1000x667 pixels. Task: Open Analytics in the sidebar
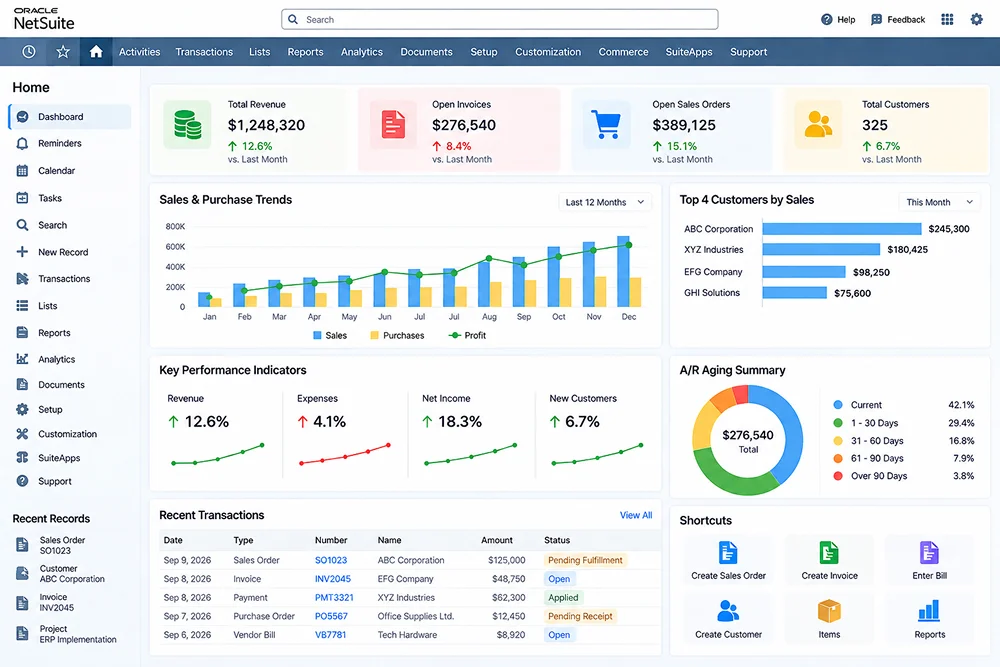click(56, 360)
